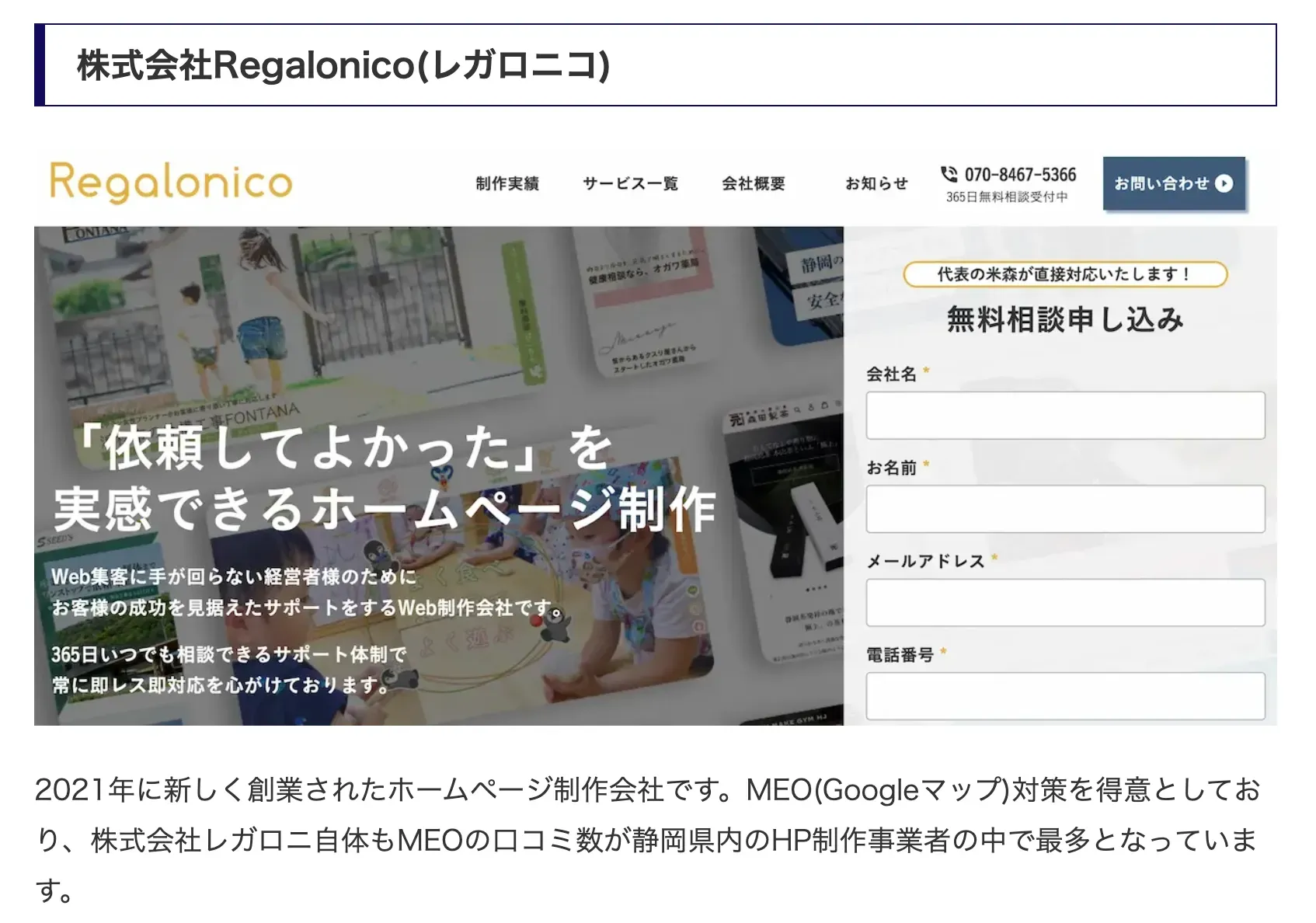
Task: Open the お知らせ menu item
Action: [876, 183]
